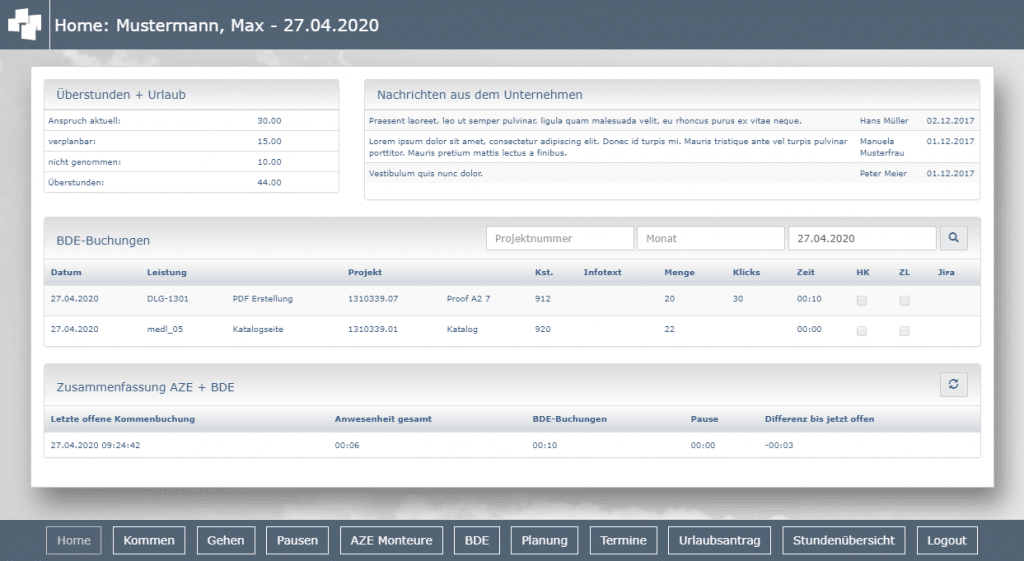Click the medl_05 cell
The height and width of the screenshot is (561, 1024).
pos(165,329)
